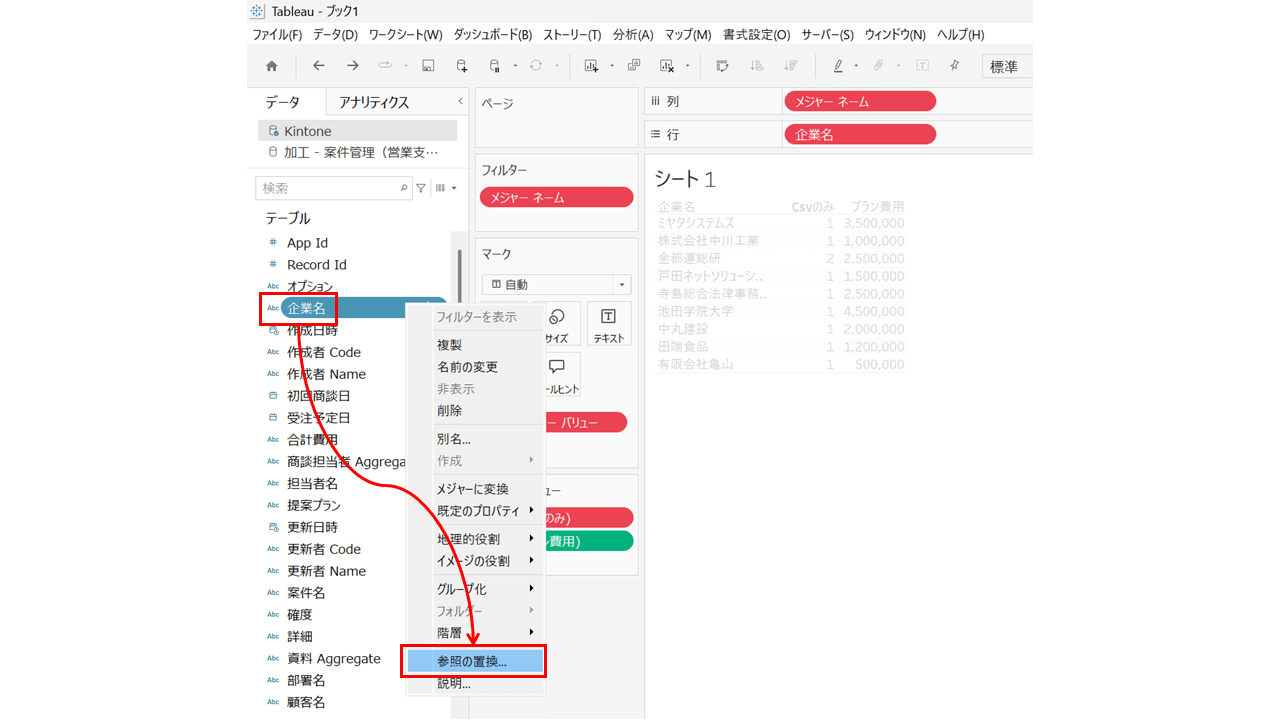Click the New Data Source icon
The width and height of the screenshot is (1280, 720).
(x=461, y=66)
